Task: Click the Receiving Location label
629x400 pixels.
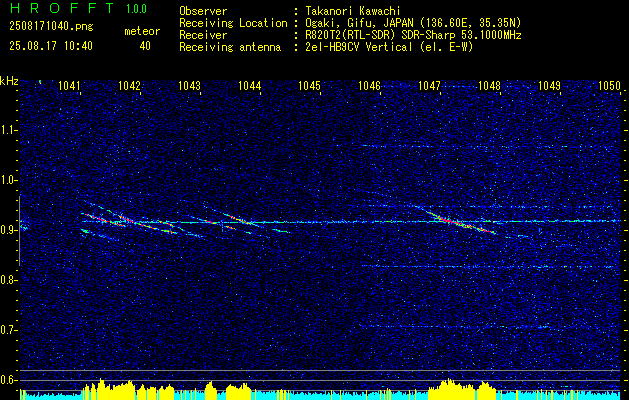Action: coord(233,23)
